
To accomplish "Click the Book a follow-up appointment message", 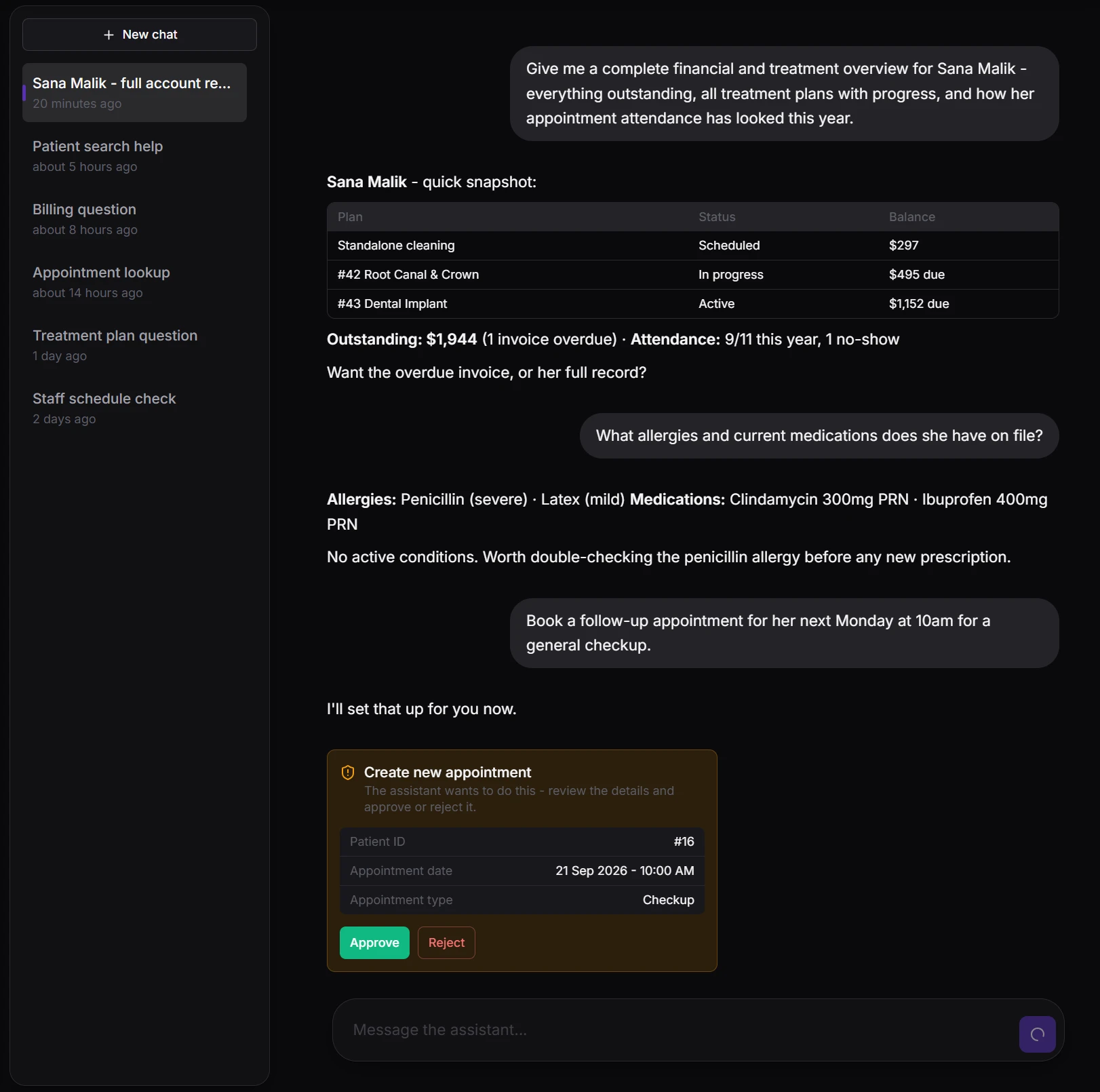I will [784, 633].
